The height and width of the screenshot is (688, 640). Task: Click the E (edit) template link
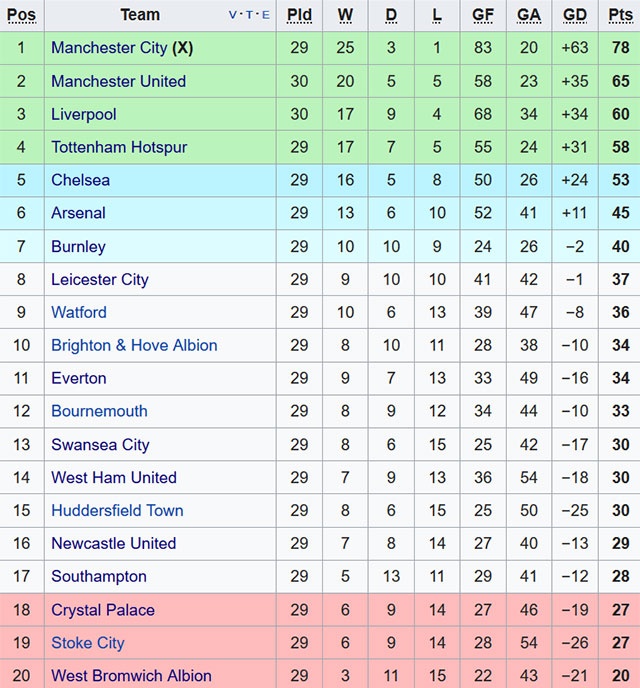265,15
